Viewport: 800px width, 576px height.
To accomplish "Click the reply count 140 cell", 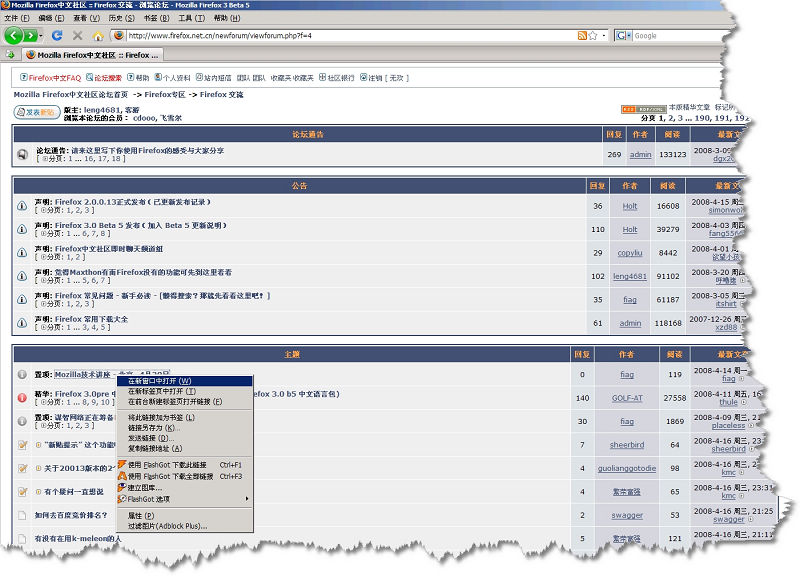I will pos(583,398).
